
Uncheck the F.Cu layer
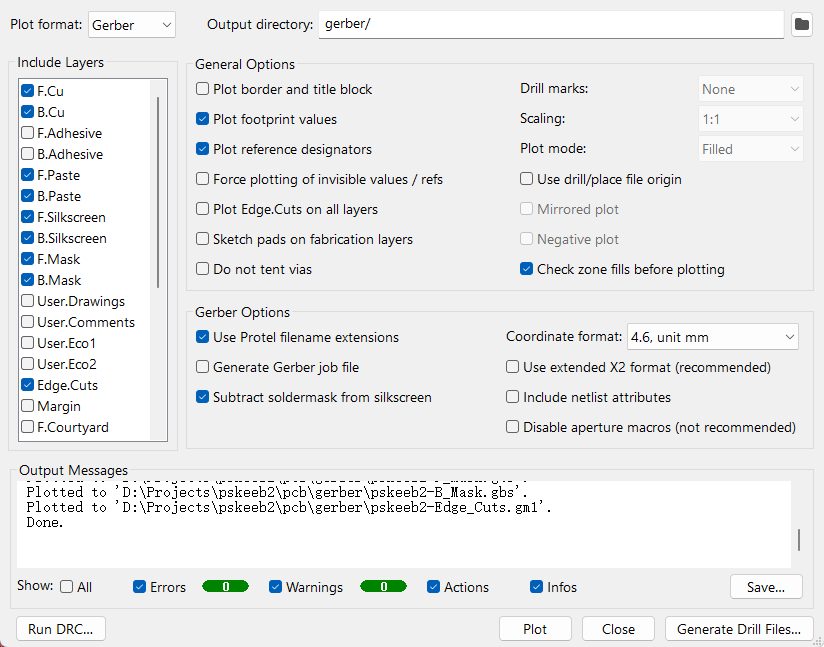point(28,91)
